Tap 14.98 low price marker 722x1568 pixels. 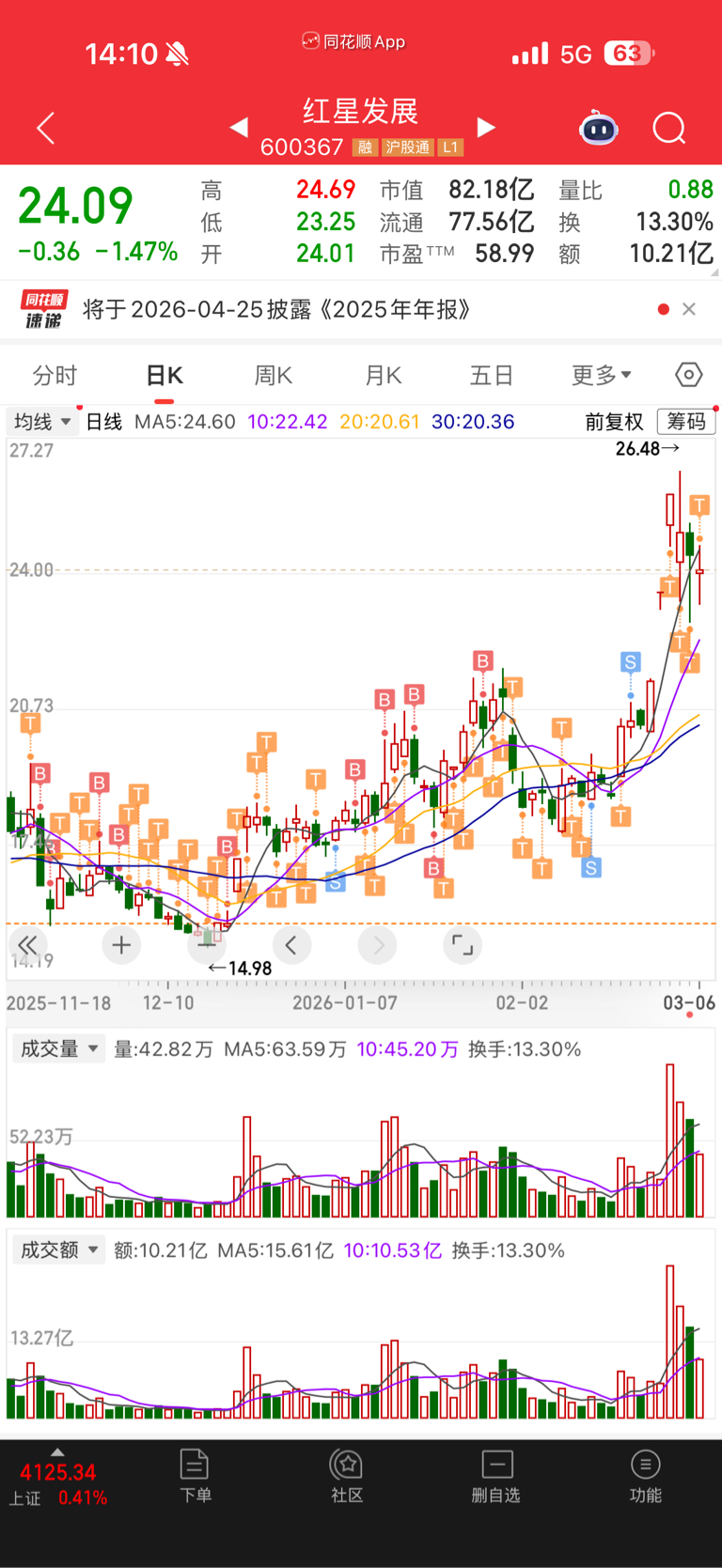coord(240,969)
